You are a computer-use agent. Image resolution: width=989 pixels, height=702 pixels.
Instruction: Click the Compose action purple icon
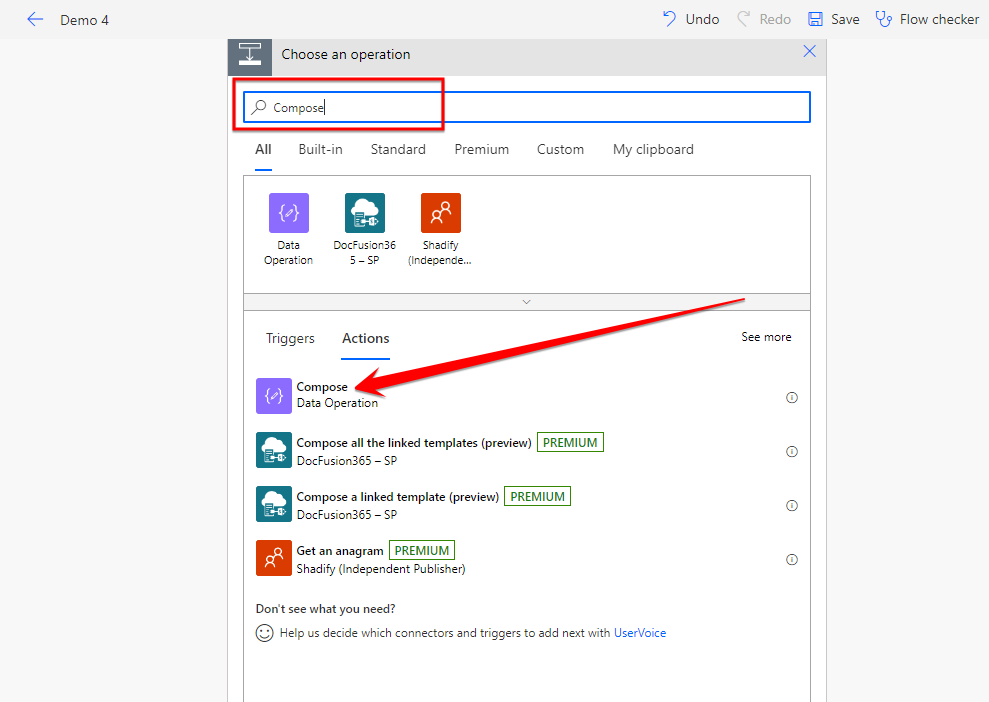click(x=274, y=395)
